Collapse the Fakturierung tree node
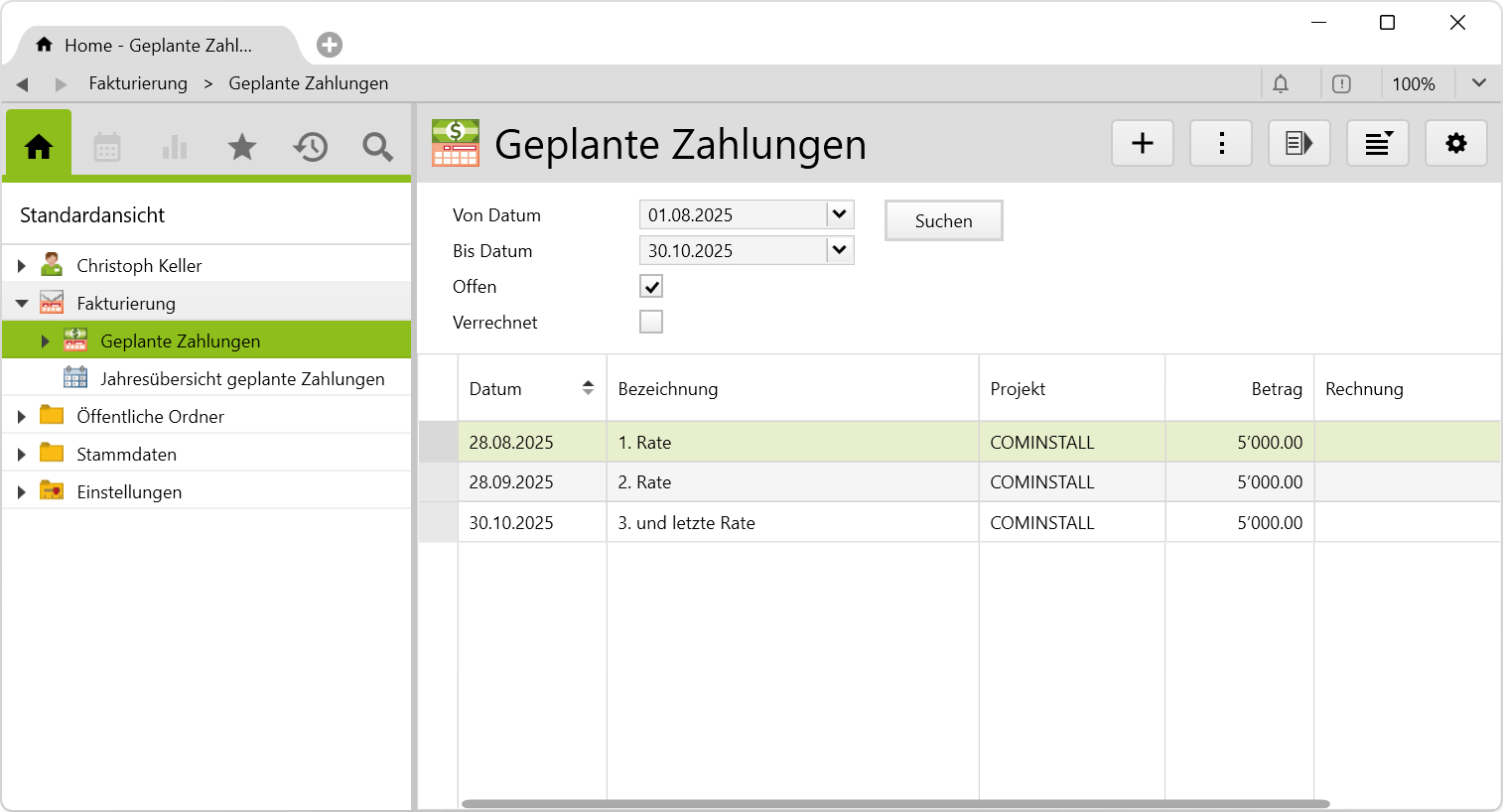The image size is (1503, 812). coord(22,304)
